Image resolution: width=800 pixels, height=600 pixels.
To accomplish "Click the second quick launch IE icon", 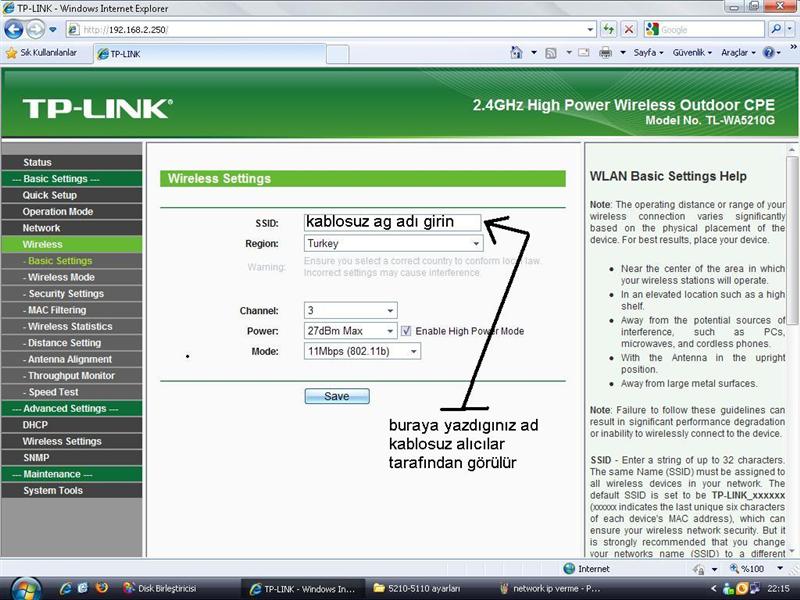I will point(83,588).
